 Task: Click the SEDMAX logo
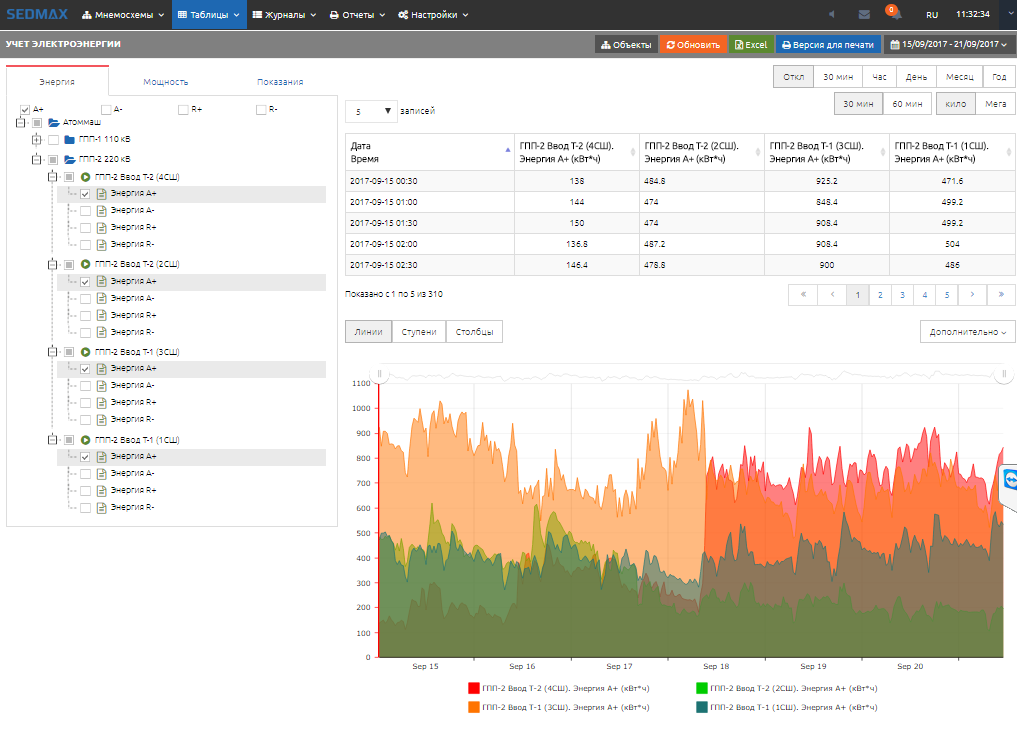tap(35, 15)
